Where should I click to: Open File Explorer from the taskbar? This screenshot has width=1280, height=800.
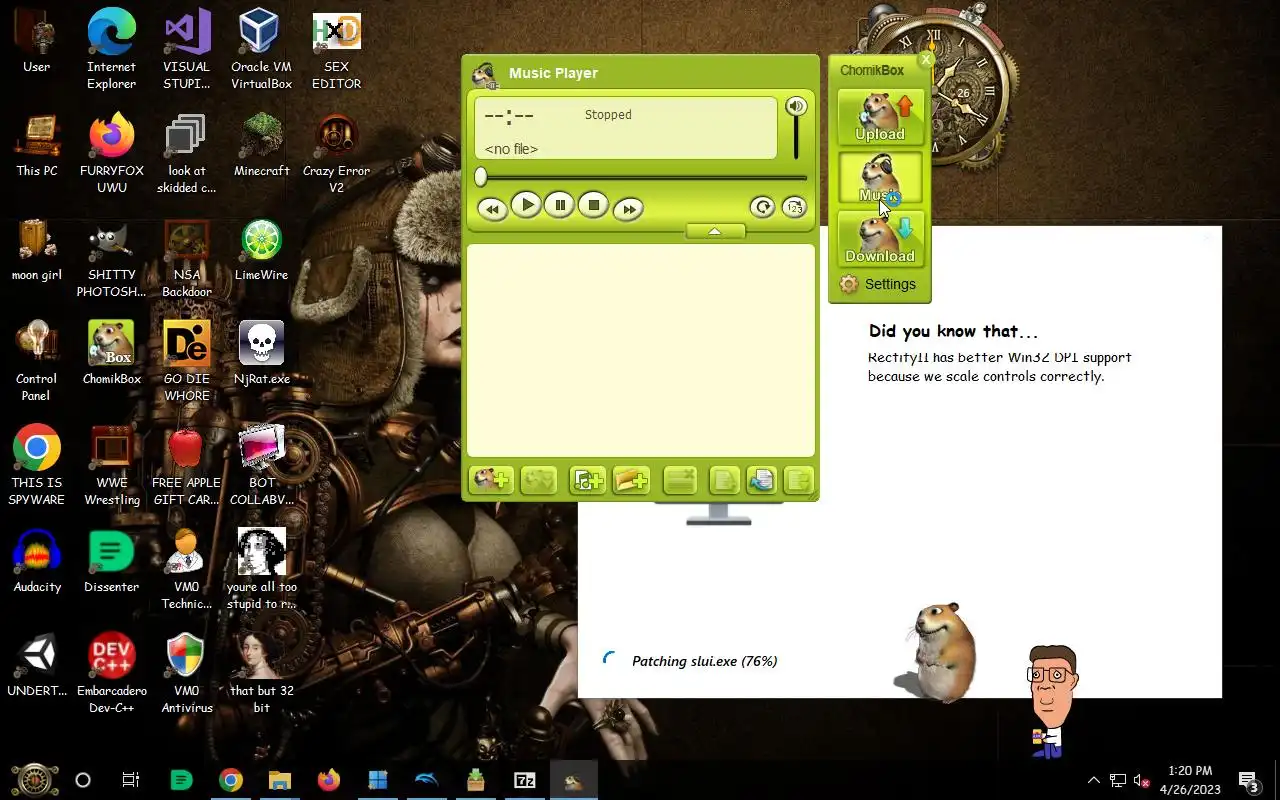(279, 780)
